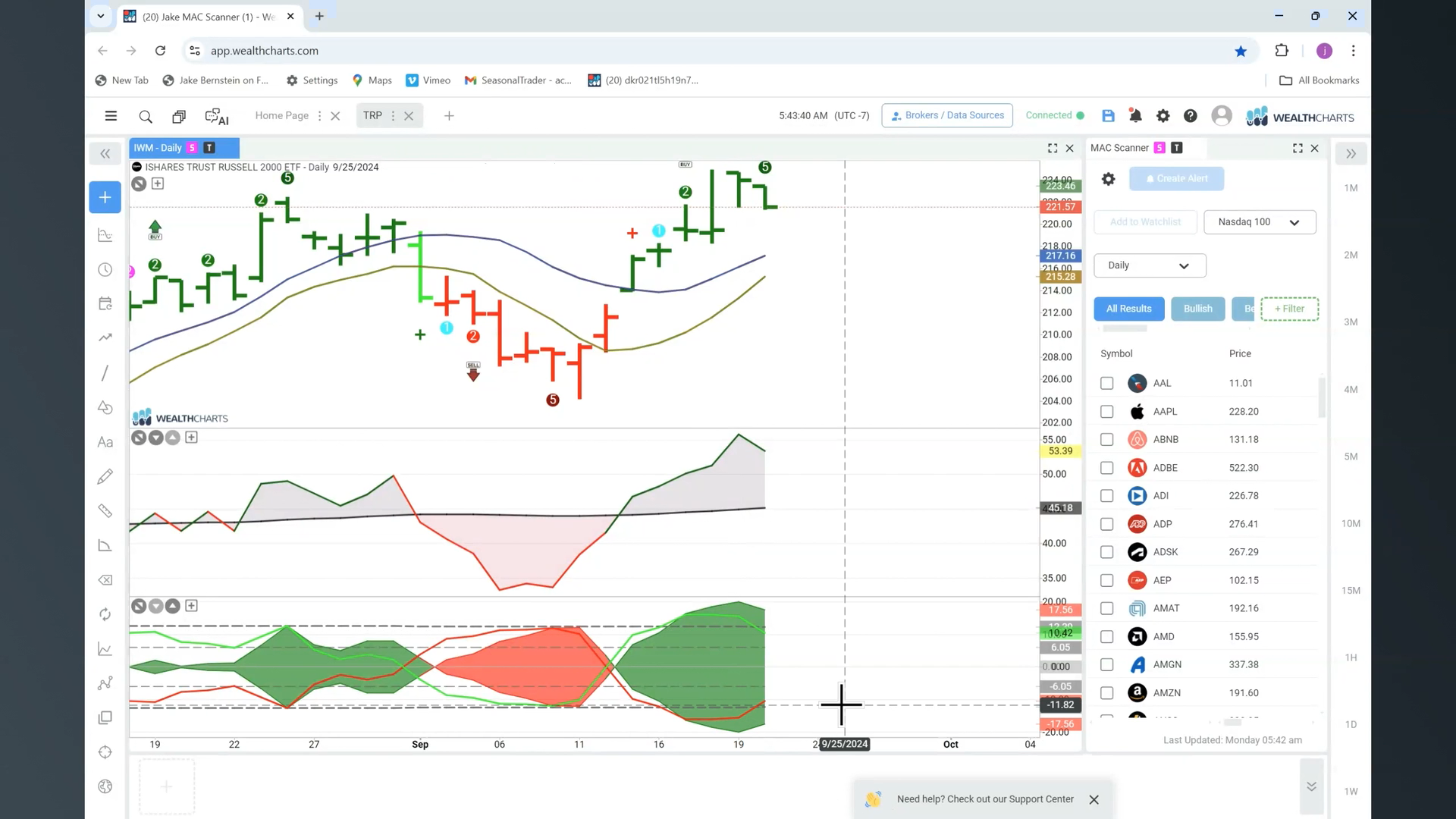Open Chrome tab search dropdown arrow
The height and width of the screenshot is (819, 1456).
pyautogui.click(x=100, y=16)
